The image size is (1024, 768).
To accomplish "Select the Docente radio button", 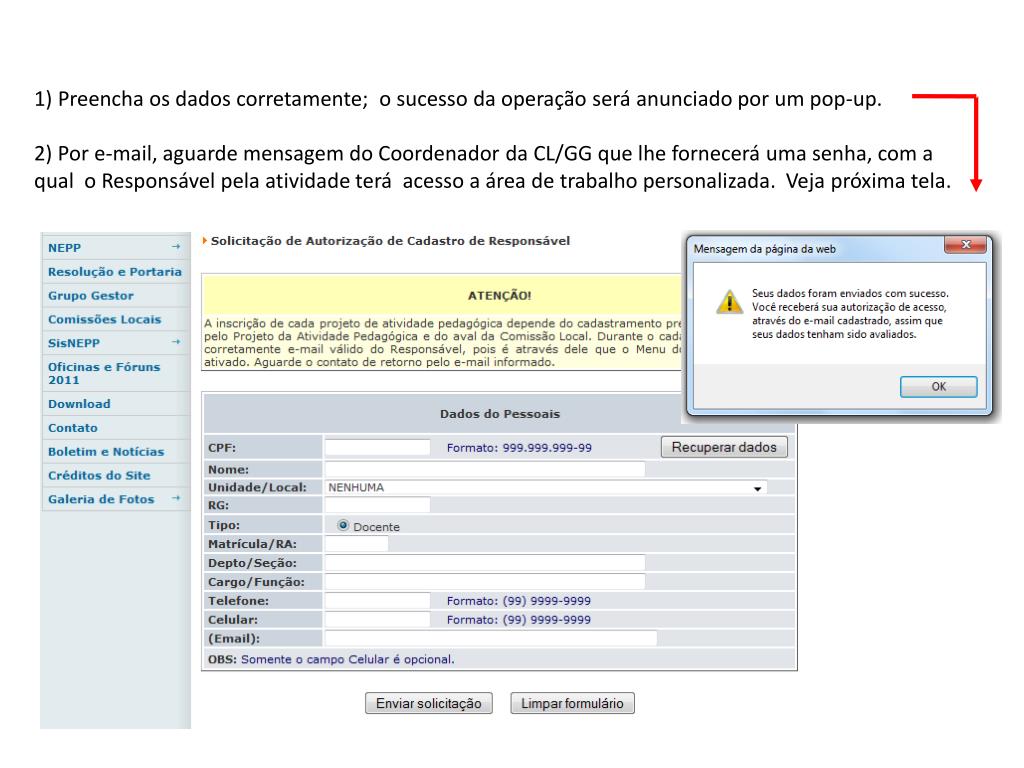I will coord(343,526).
